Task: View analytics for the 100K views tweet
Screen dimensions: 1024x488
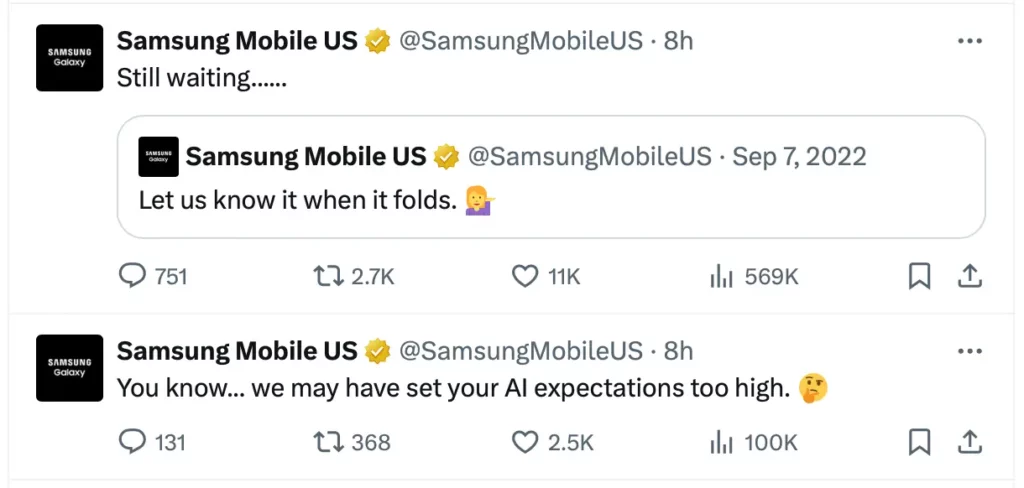Action: point(753,443)
